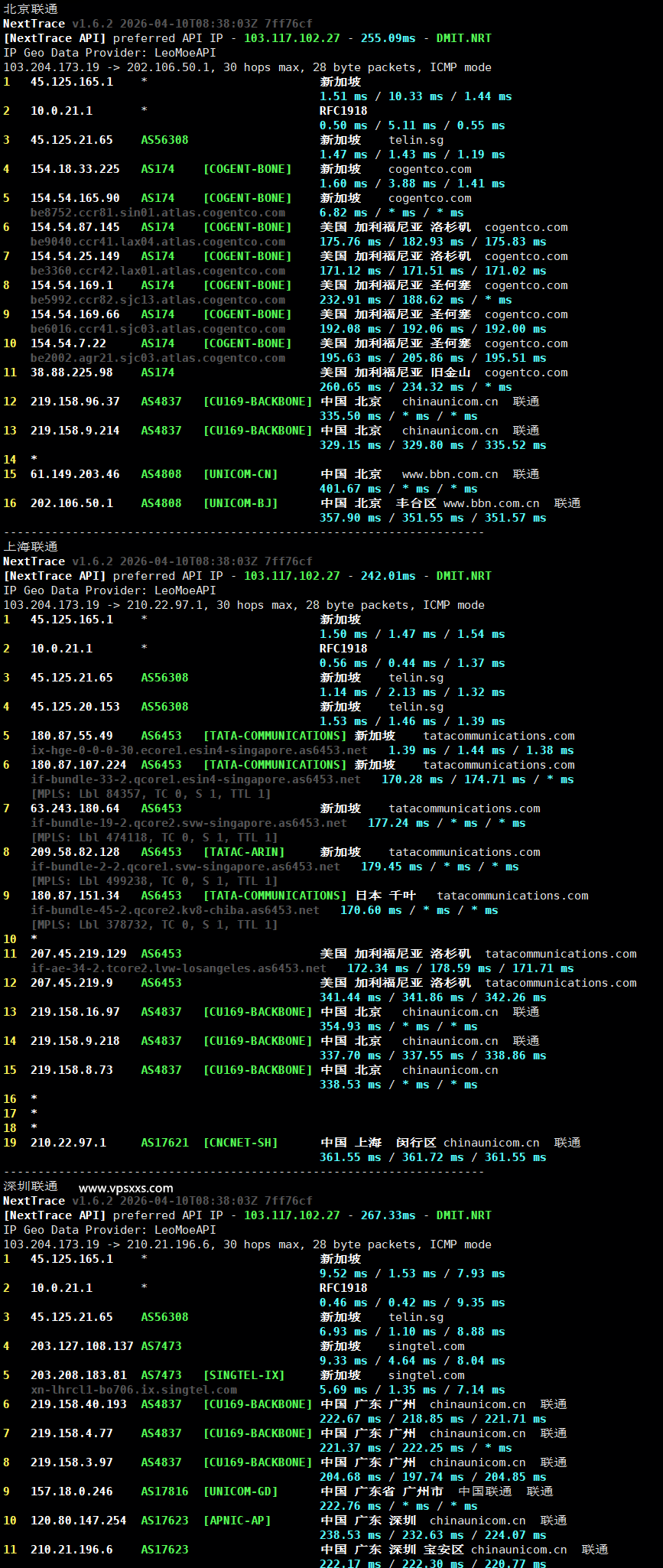Viewport: 663px width, 1568px height.
Task: Click IP 219.158.9.214 hop
Action: click(x=75, y=431)
